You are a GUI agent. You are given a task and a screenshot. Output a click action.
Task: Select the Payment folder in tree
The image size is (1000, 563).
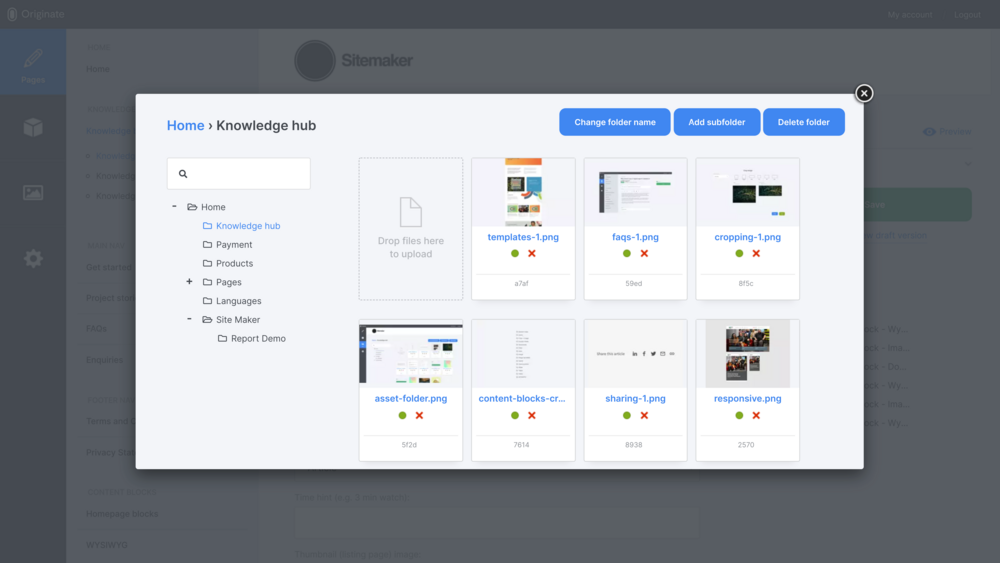pyautogui.click(x=234, y=245)
